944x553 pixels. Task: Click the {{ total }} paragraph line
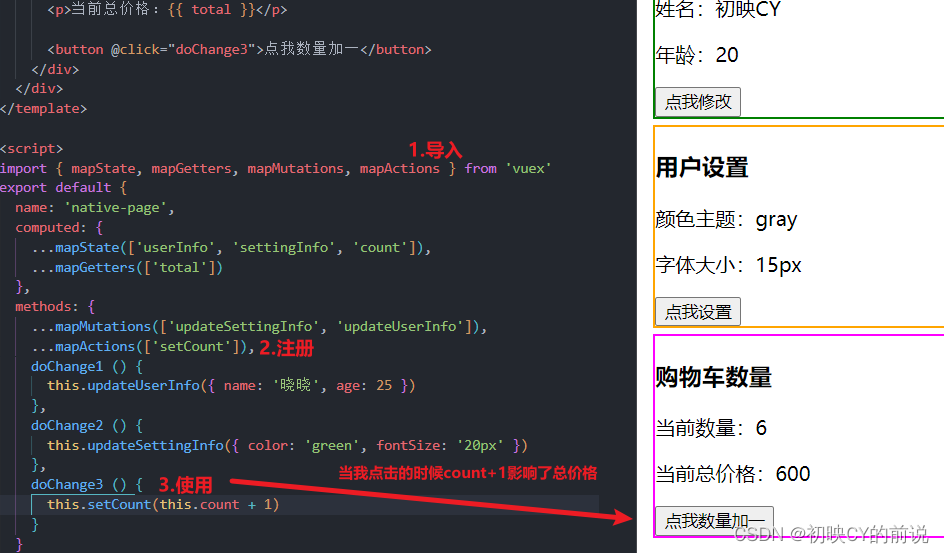[167, 10]
